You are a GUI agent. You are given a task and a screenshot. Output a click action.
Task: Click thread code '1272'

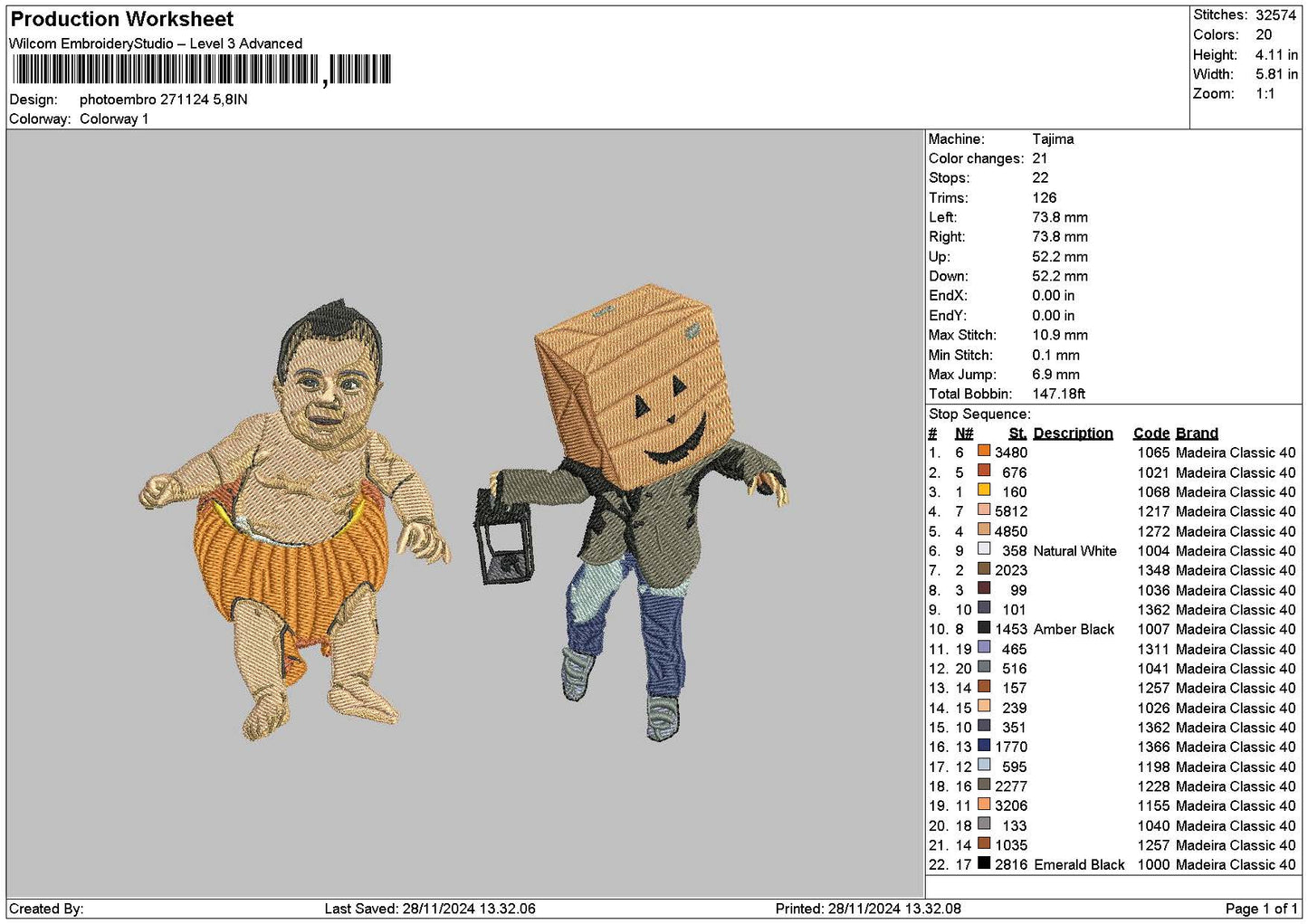[1153, 531]
